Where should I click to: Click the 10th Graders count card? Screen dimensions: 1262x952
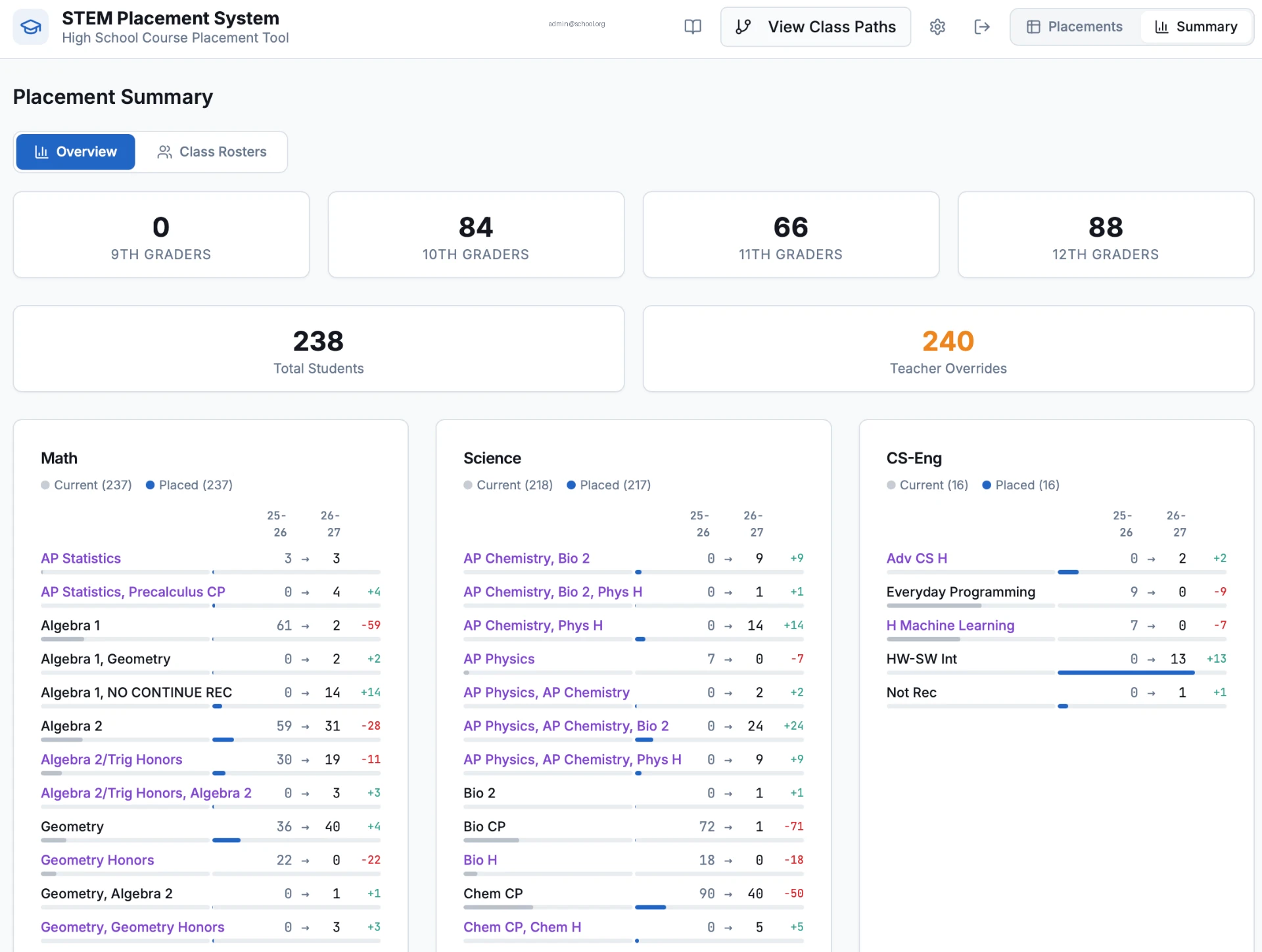[476, 235]
